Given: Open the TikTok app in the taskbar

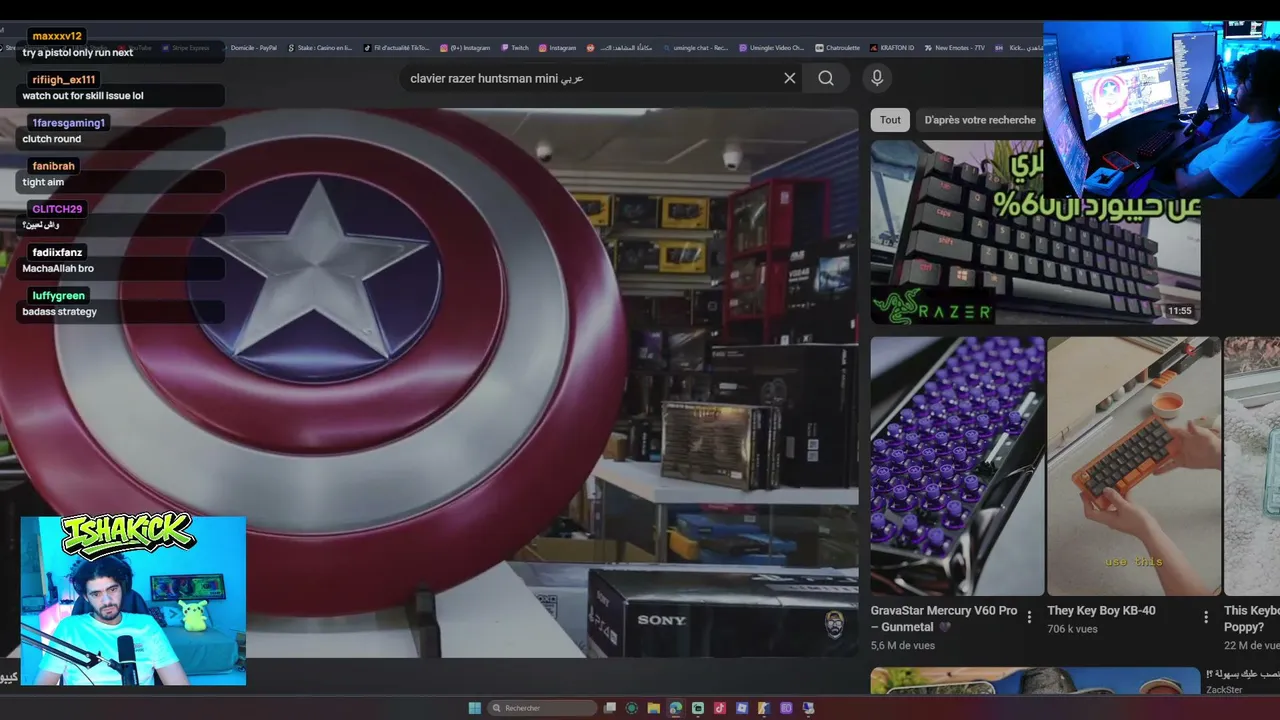Looking at the screenshot, I should [720, 708].
